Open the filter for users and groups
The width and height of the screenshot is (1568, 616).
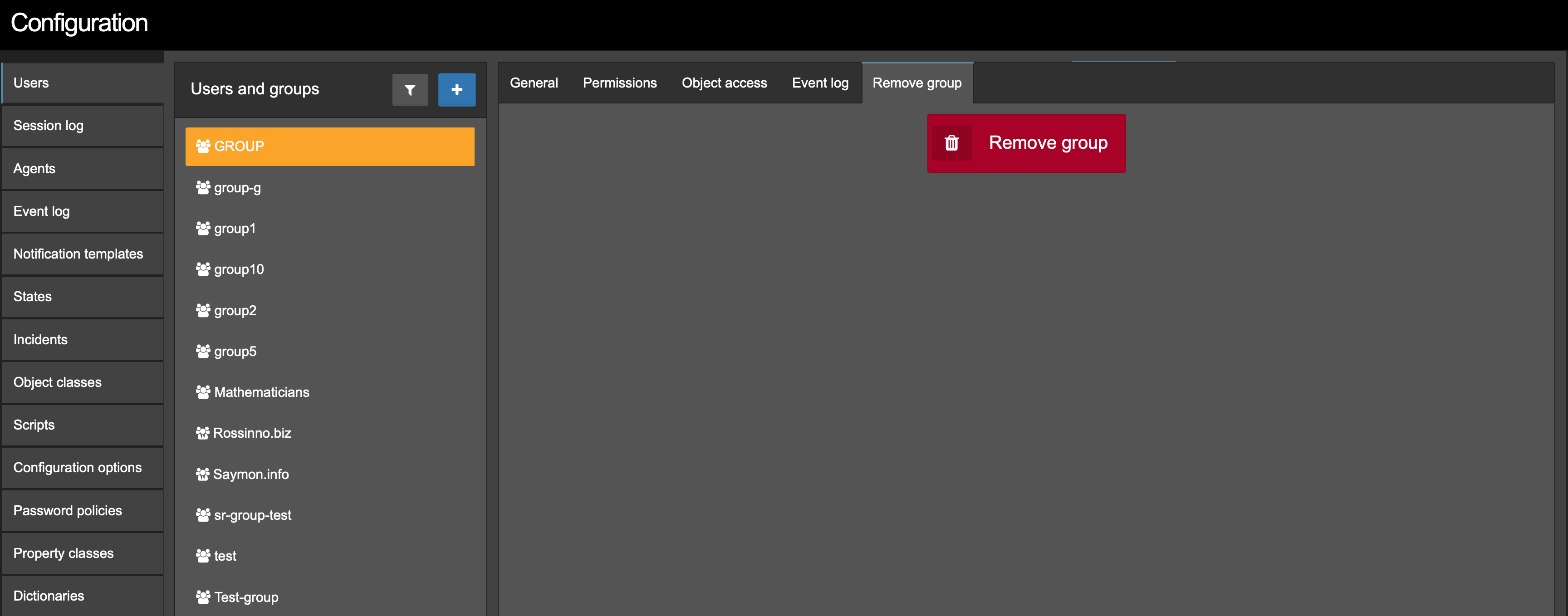pos(410,90)
